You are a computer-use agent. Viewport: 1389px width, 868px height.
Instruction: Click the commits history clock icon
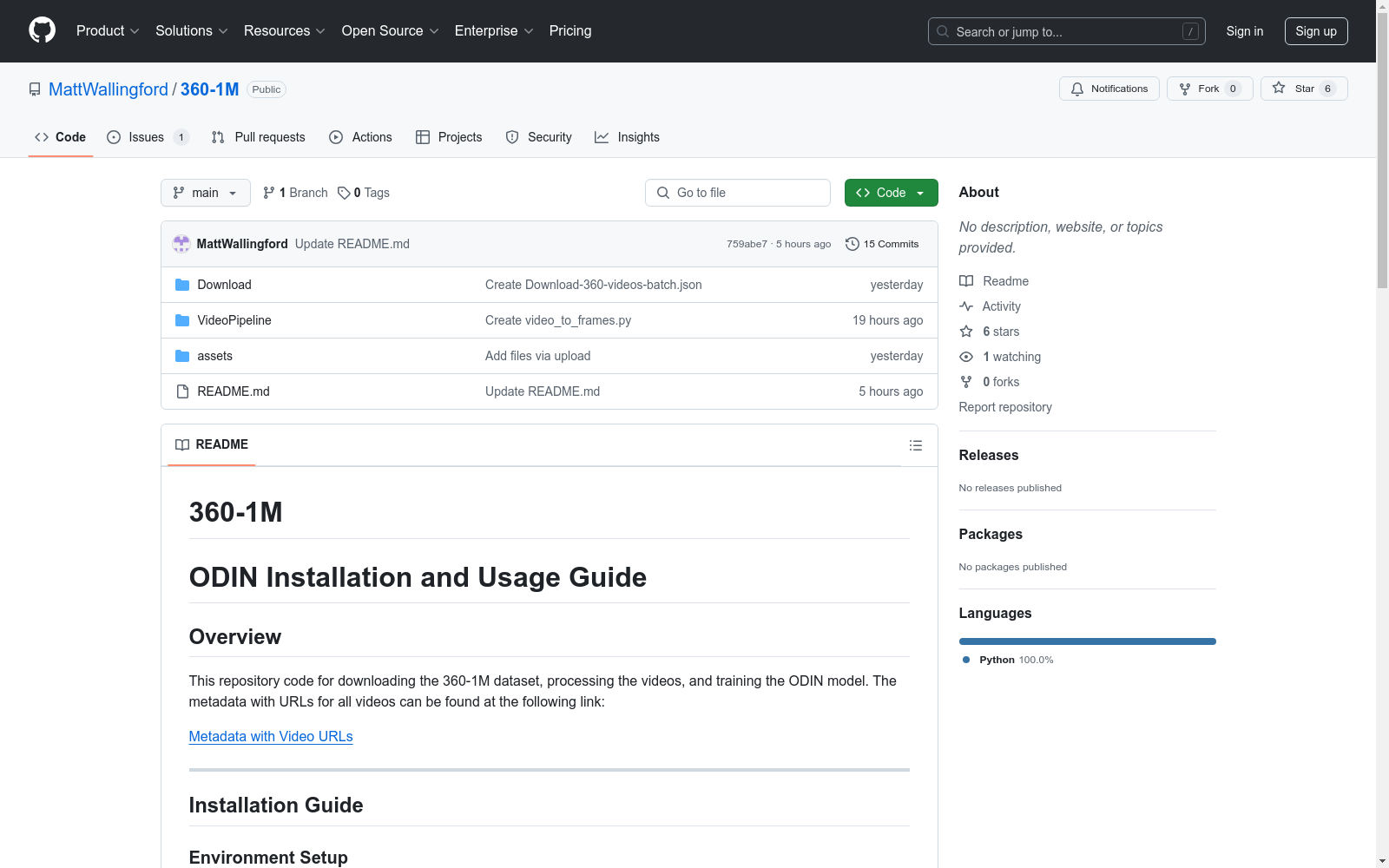pos(852,244)
